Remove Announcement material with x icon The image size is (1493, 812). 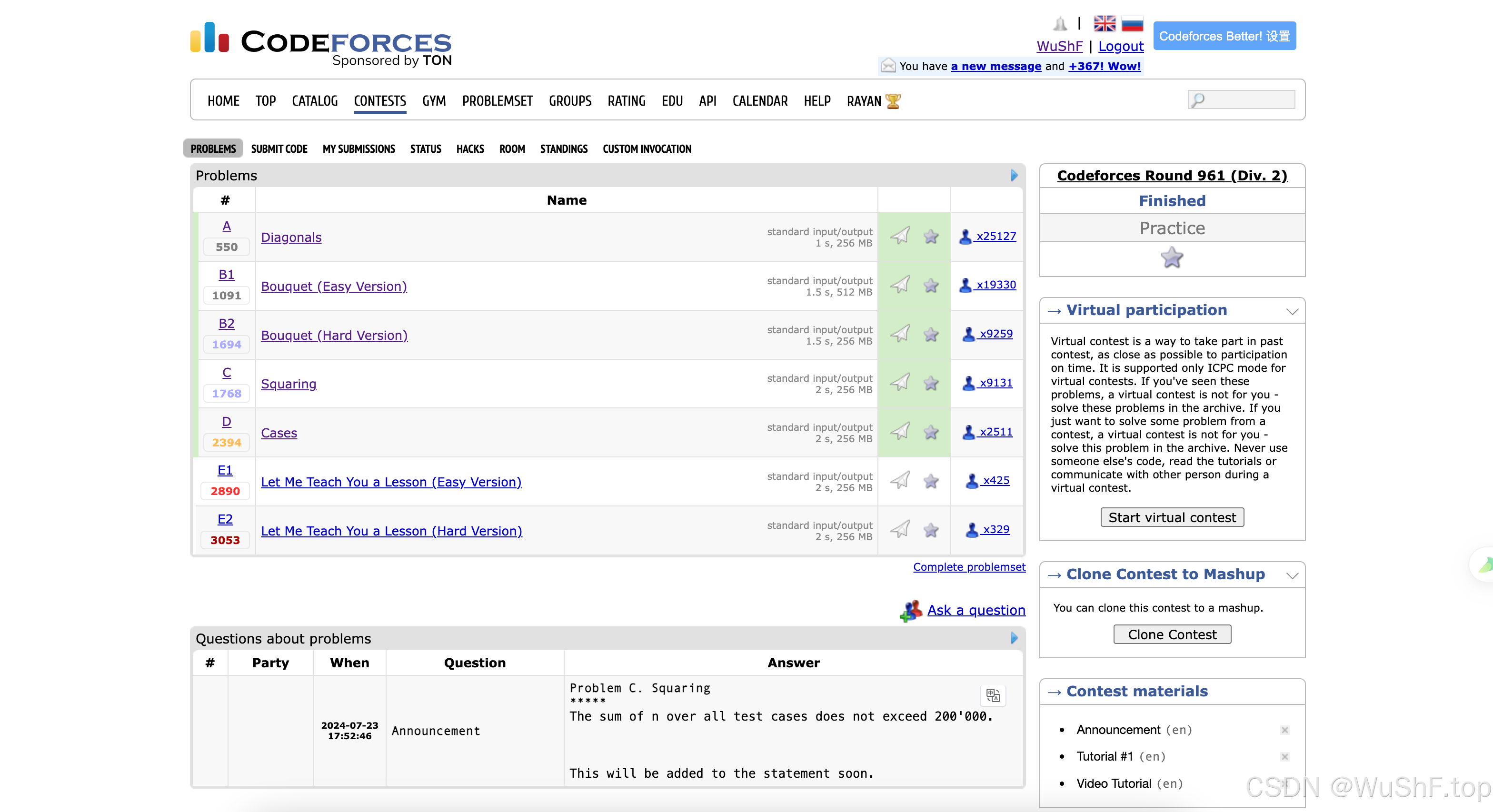pos(1284,730)
